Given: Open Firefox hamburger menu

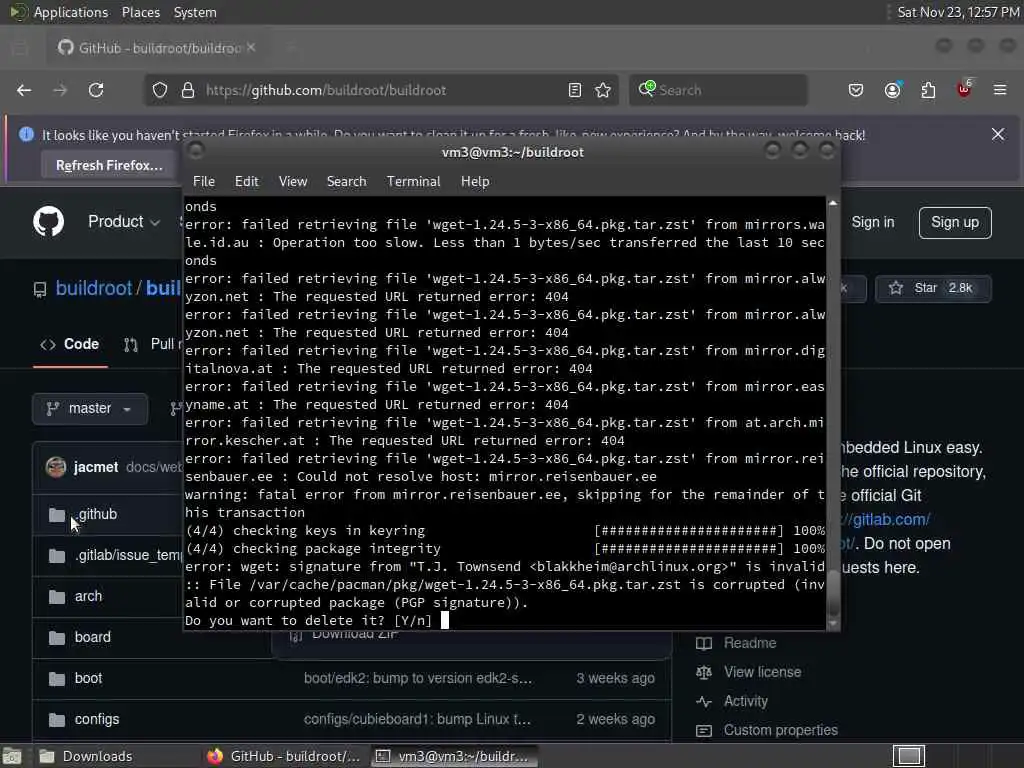Looking at the screenshot, I should tap(1000, 90).
